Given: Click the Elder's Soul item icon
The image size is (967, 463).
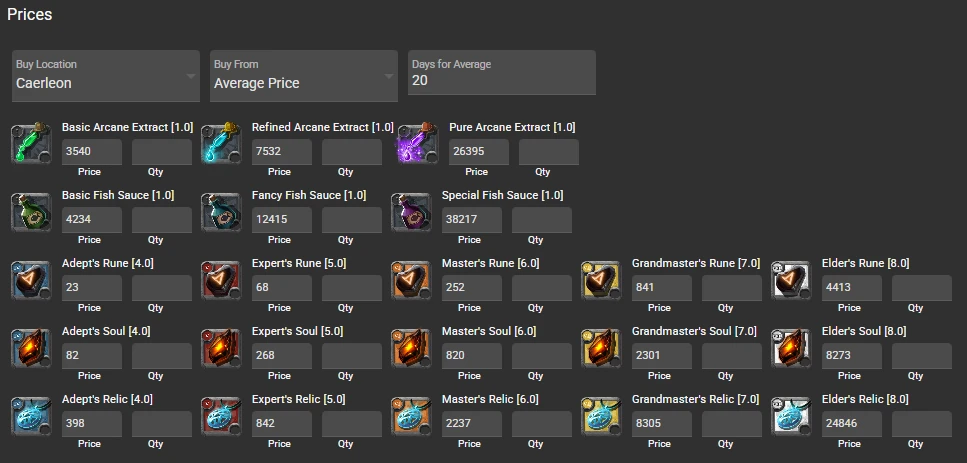Looking at the screenshot, I should 790,348.
